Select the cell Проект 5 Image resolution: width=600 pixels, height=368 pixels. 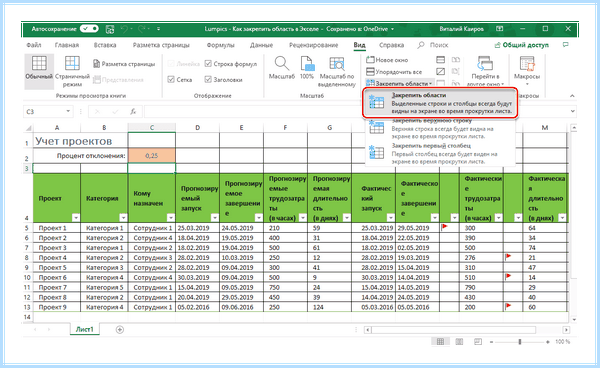(57, 267)
